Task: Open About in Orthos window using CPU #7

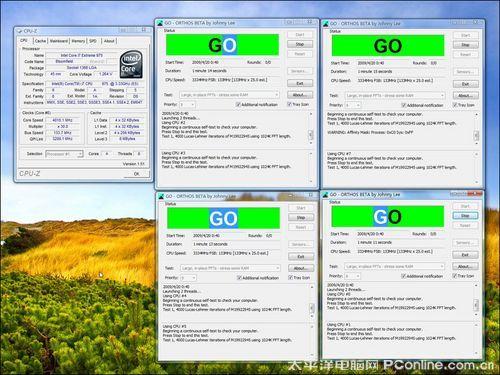Action: coord(465,95)
